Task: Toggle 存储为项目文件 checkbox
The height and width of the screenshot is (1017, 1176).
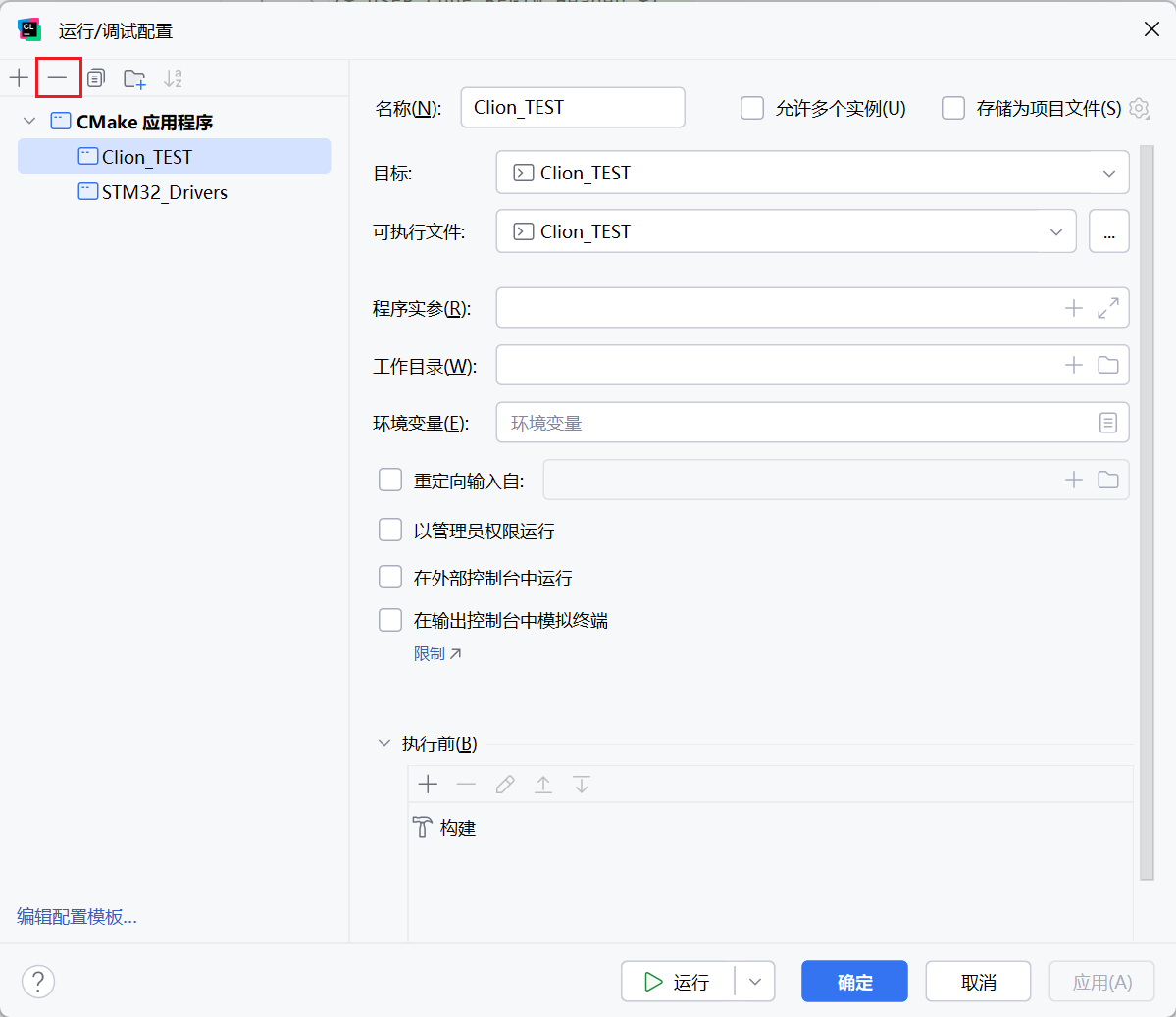Action: [x=953, y=108]
